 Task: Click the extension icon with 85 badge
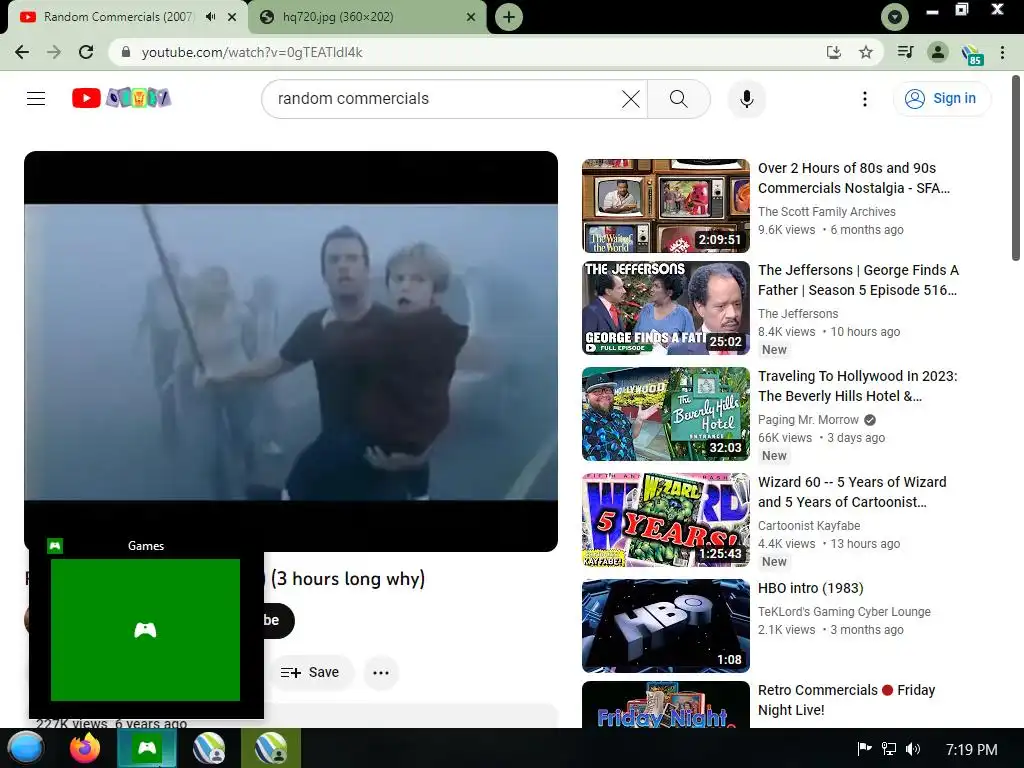[972, 54]
